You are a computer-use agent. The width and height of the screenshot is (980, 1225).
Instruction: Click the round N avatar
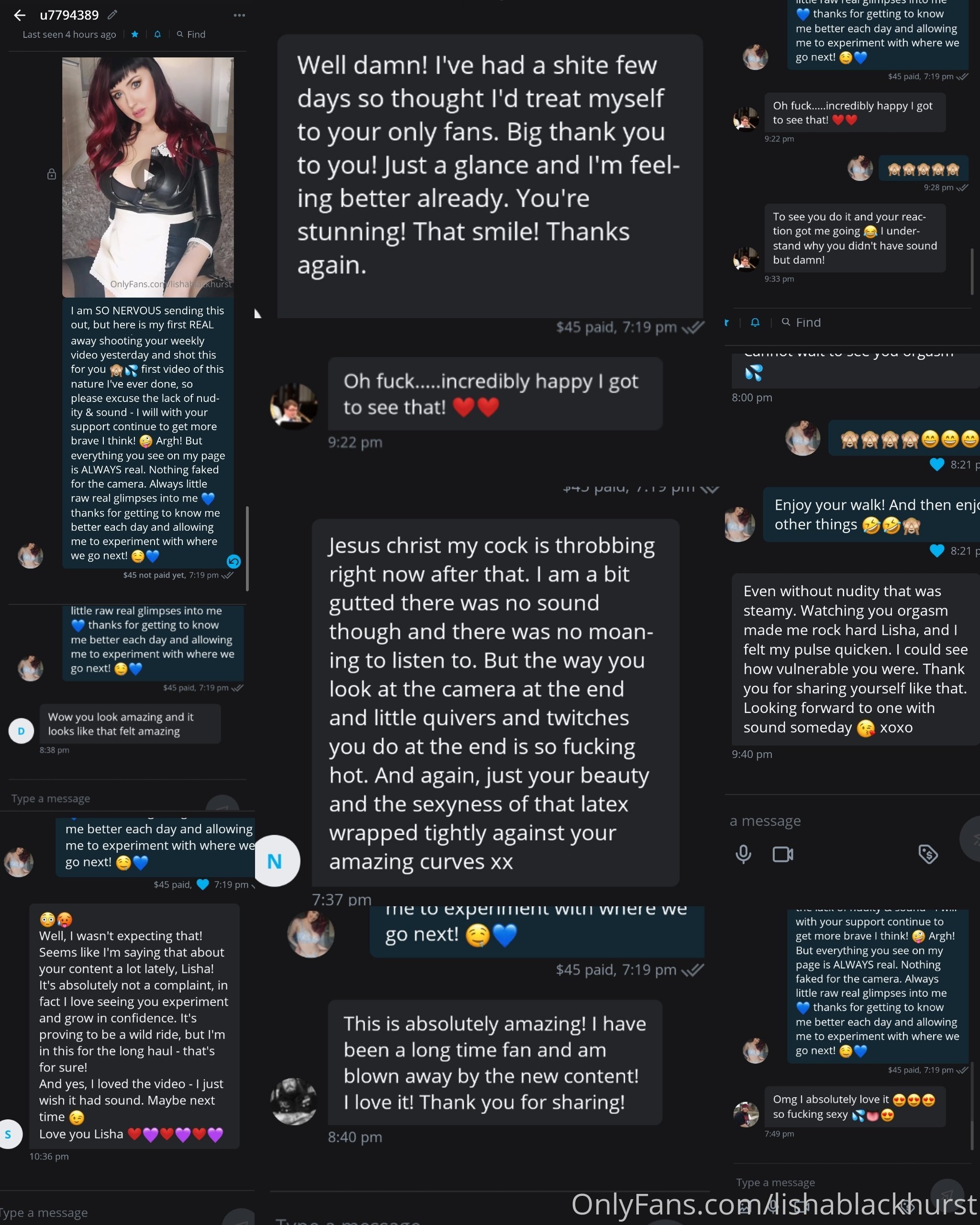(275, 861)
